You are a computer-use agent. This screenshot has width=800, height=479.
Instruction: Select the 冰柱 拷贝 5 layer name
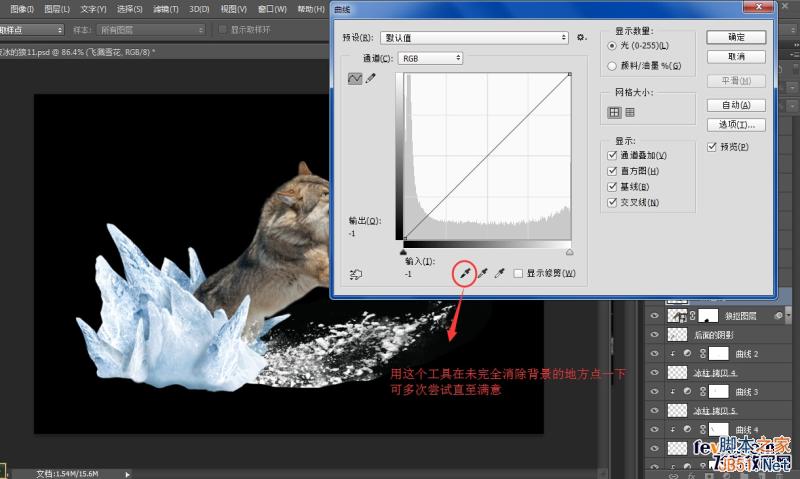coord(715,411)
